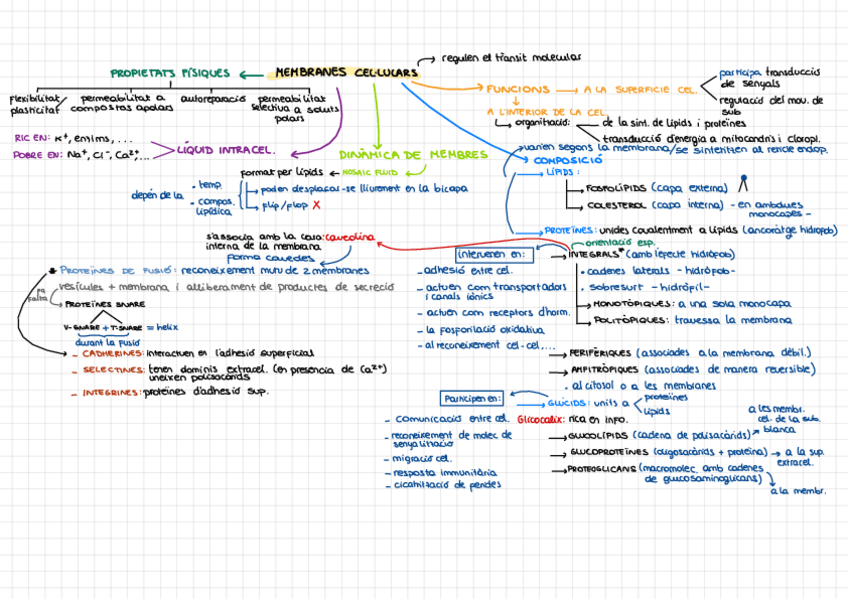This screenshot has height=599, width=848.
Task: Select the red 'caveolina' word
Action: point(350,237)
